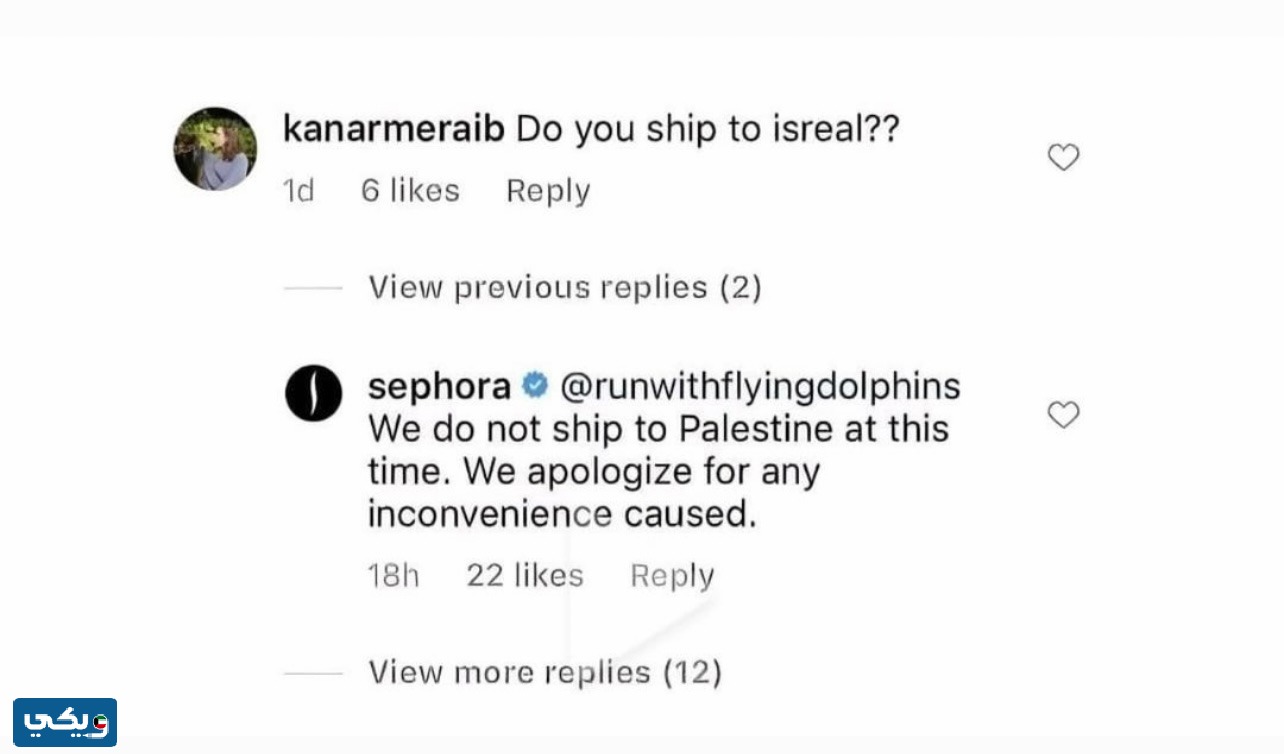Click Sephora's "We do not ship" reply text

(x=658, y=471)
